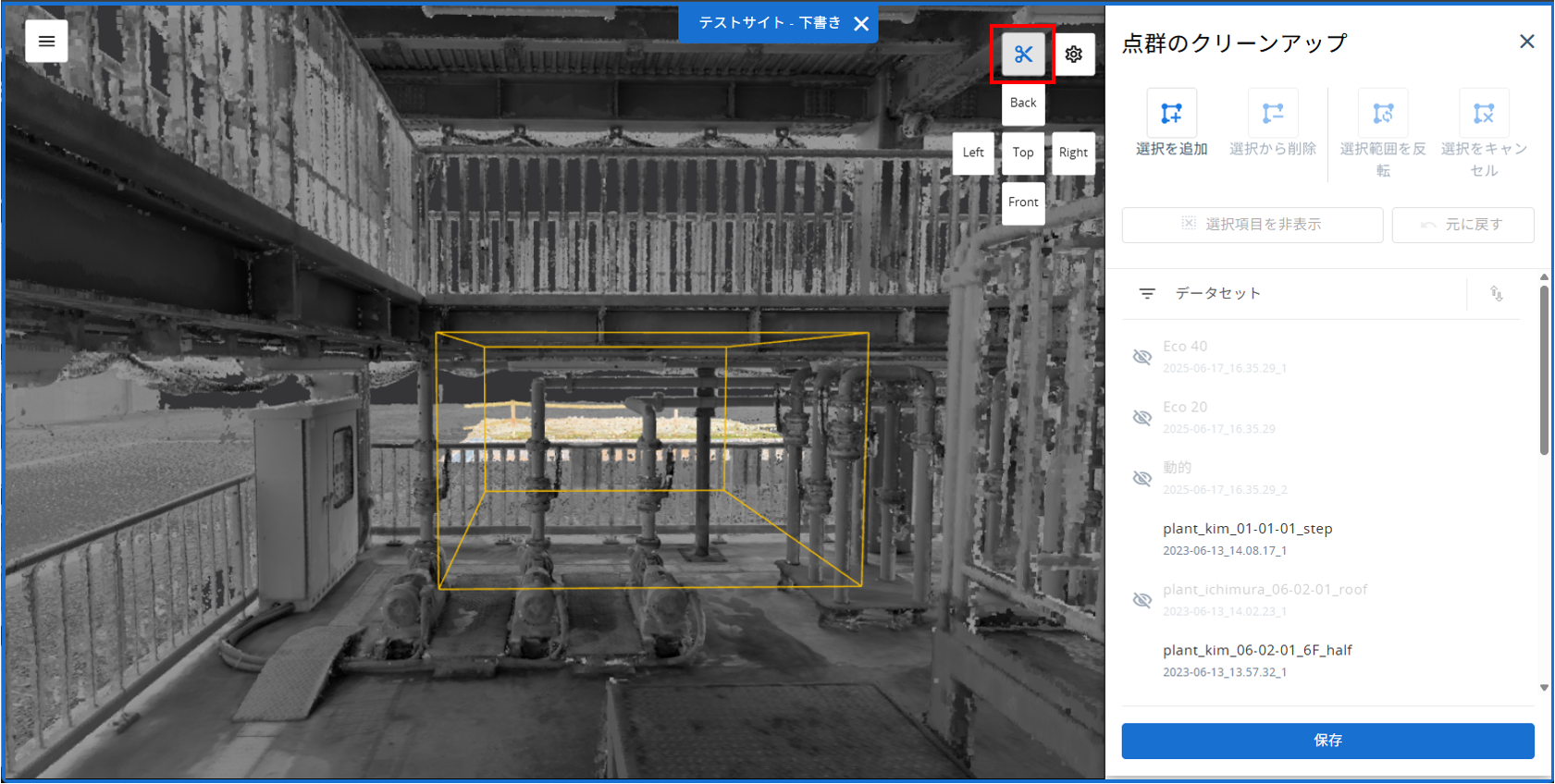Image resolution: width=1555 pixels, height=784 pixels.
Task: Click the sort order icon beside データセット
Action: point(1497,293)
